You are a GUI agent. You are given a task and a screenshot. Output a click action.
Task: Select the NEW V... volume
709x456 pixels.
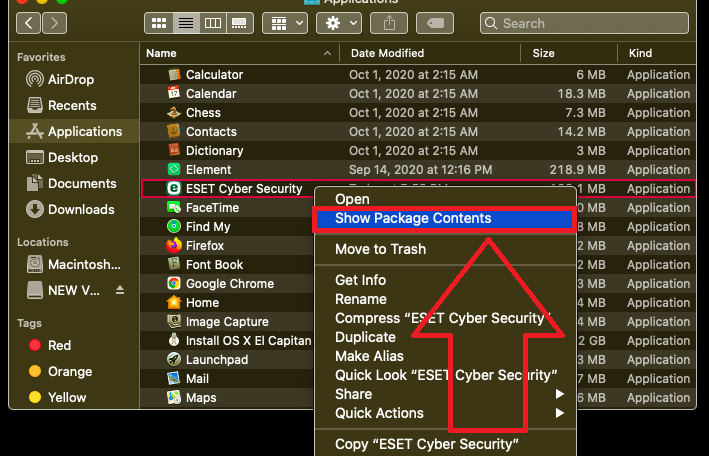pyautogui.click(x=63, y=290)
